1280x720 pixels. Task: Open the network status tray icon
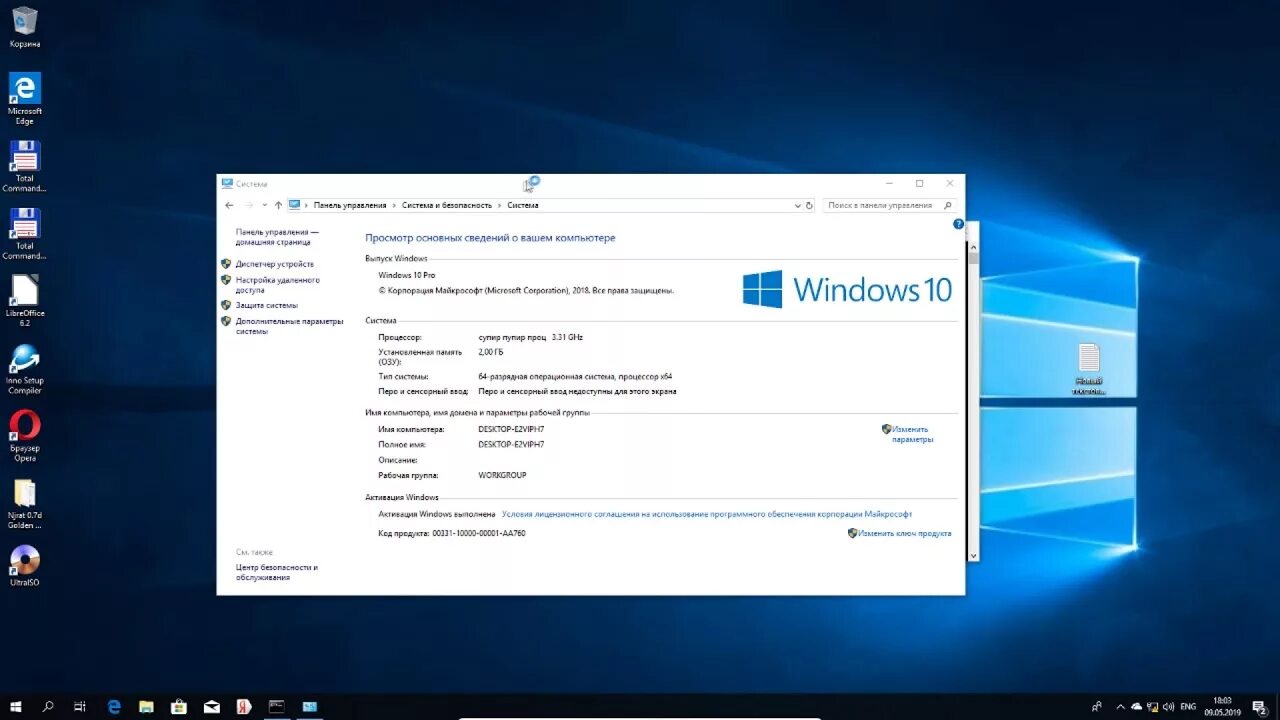pyautogui.click(x=1151, y=706)
